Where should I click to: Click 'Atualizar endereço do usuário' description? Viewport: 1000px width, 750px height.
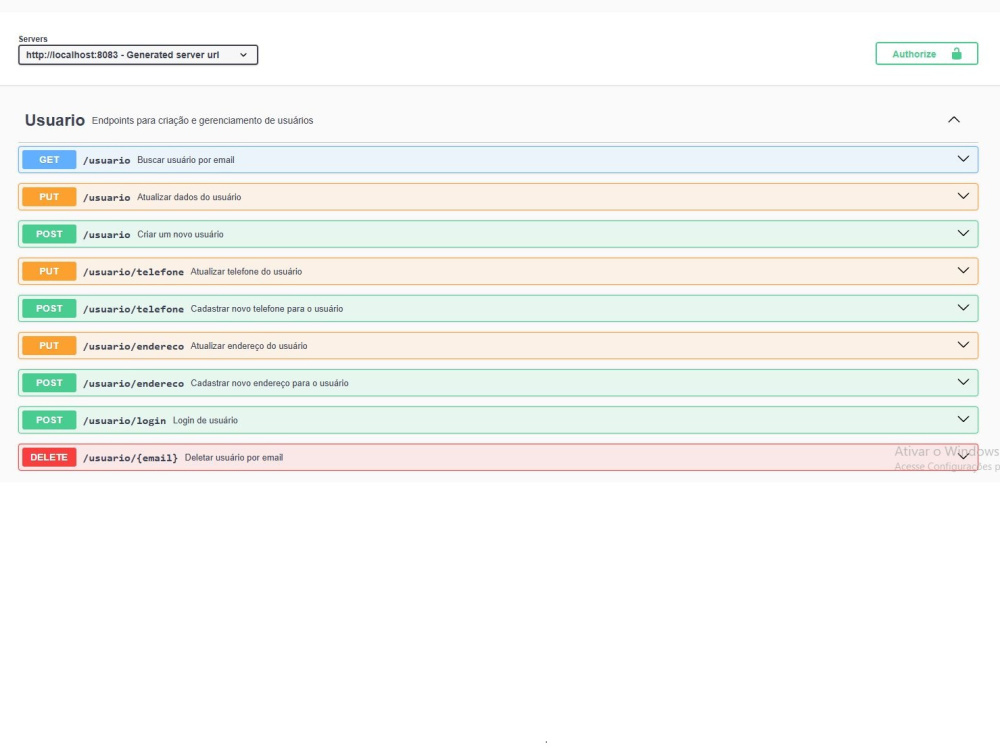[x=249, y=346]
